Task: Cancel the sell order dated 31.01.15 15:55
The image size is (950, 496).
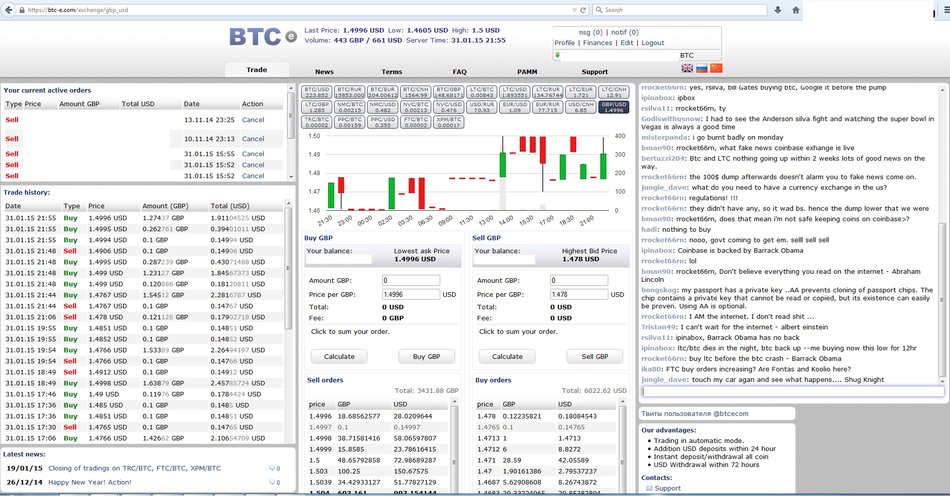Action: (253, 154)
